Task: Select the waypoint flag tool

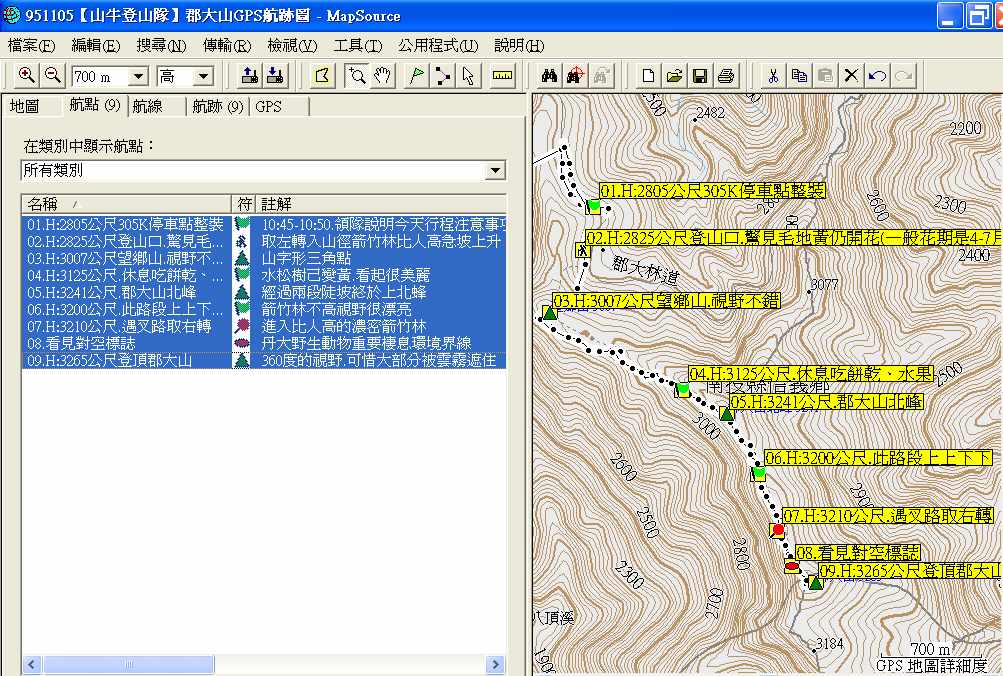Action: coord(418,76)
